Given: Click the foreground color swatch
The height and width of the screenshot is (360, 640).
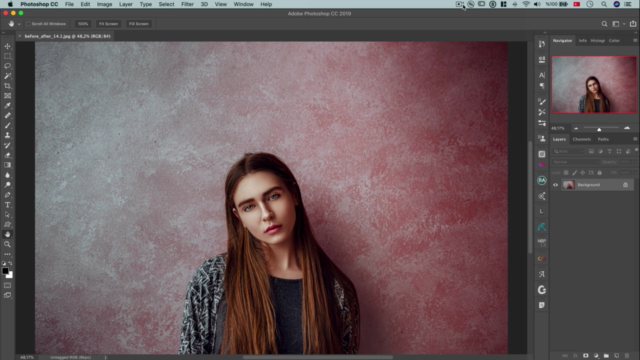Looking at the screenshot, I should [5, 271].
